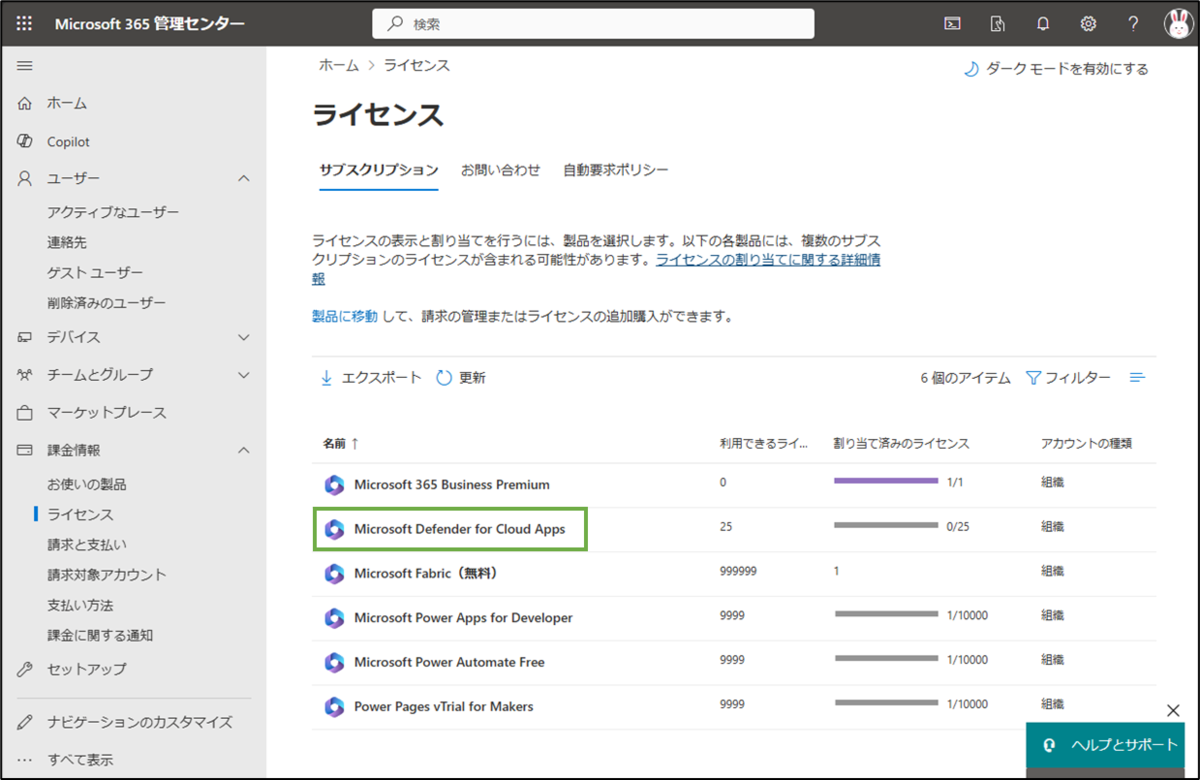The width and height of the screenshot is (1200, 780).
Task: Click the Defender for Cloud Apps 0/25 bar
Action: click(886, 525)
